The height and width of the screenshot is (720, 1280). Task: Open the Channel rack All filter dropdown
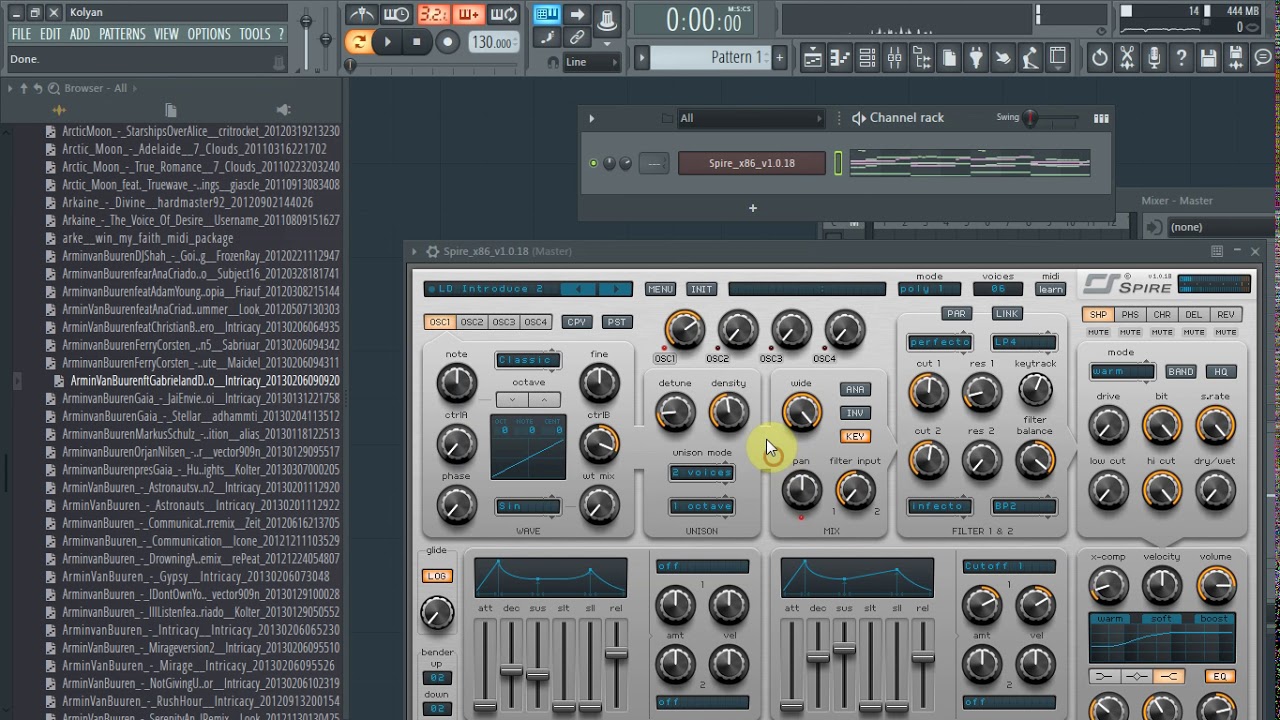click(x=750, y=118)
